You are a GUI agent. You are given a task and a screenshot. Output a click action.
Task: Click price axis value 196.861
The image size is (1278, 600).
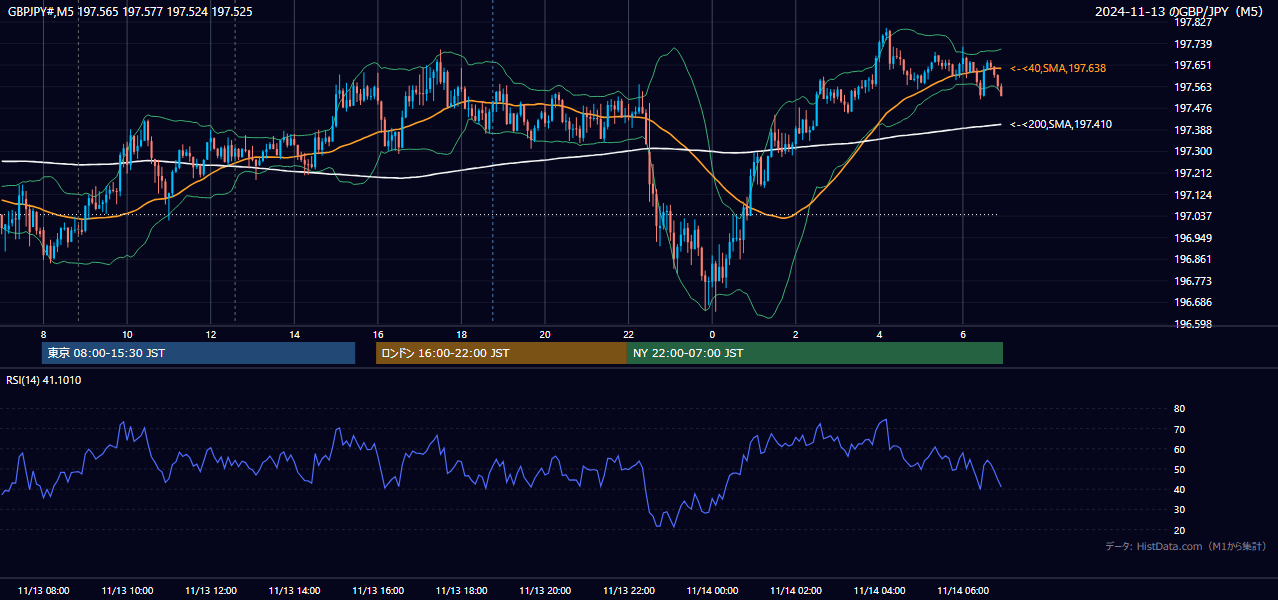(1193, 259)
